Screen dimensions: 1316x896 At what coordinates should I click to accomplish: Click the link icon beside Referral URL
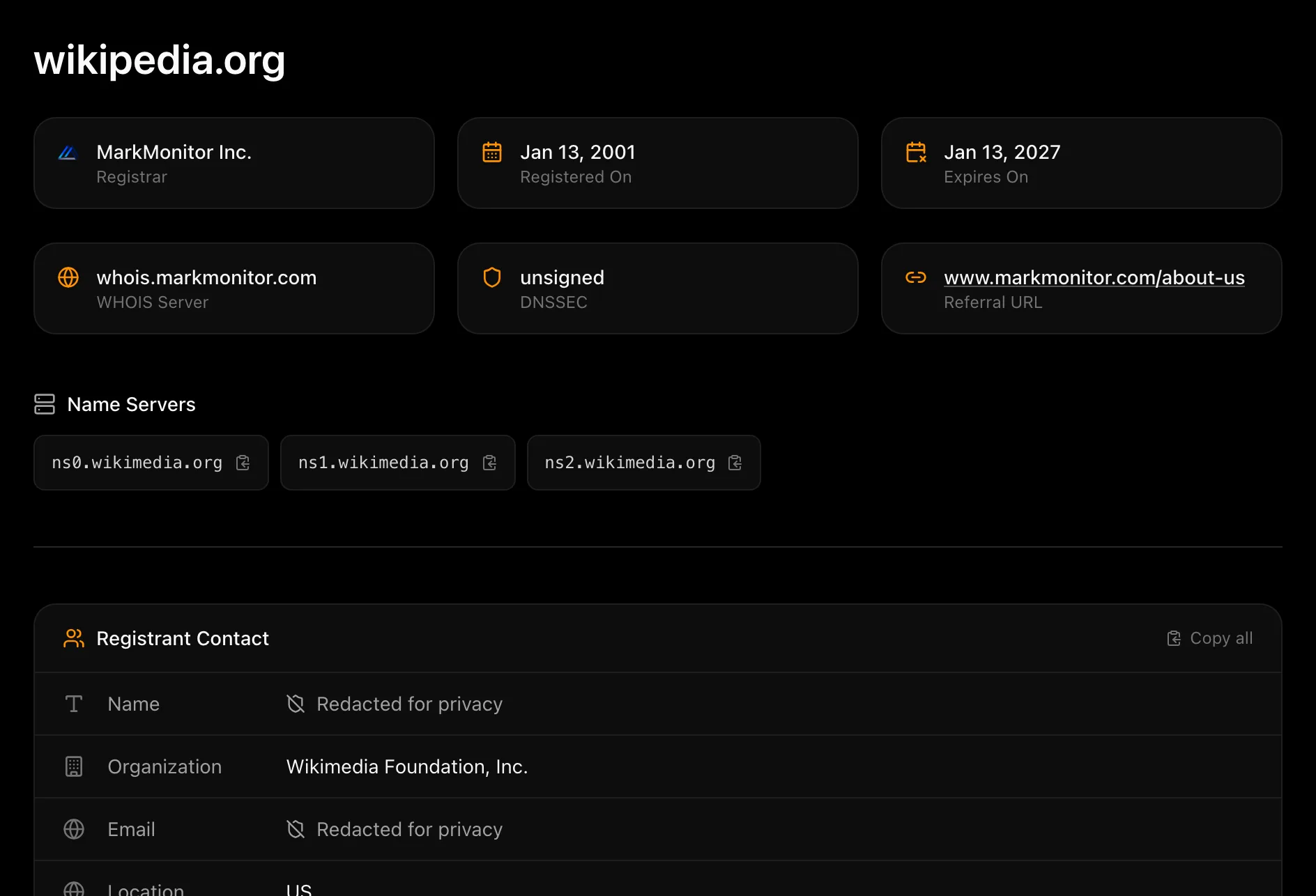[916, 277]
